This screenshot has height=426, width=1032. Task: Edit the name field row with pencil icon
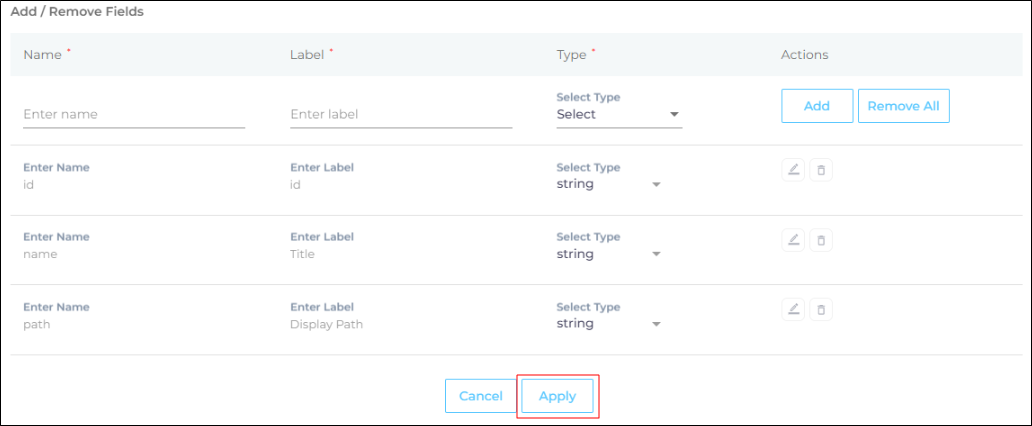792,240
